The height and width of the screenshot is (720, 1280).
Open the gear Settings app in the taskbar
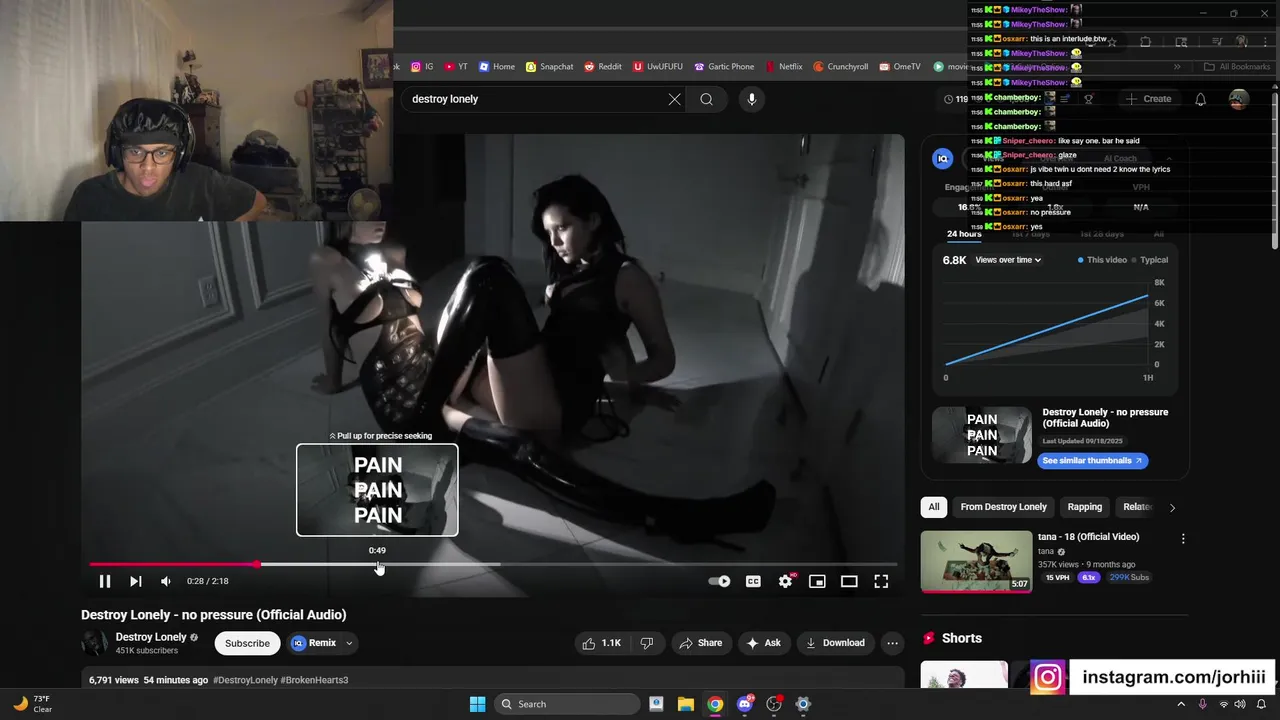point(802,704)
